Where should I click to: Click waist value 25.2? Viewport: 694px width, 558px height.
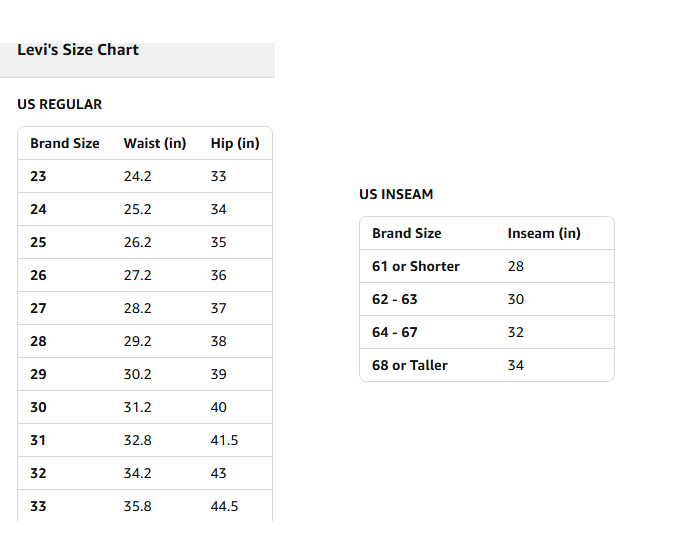coord(138,209)
